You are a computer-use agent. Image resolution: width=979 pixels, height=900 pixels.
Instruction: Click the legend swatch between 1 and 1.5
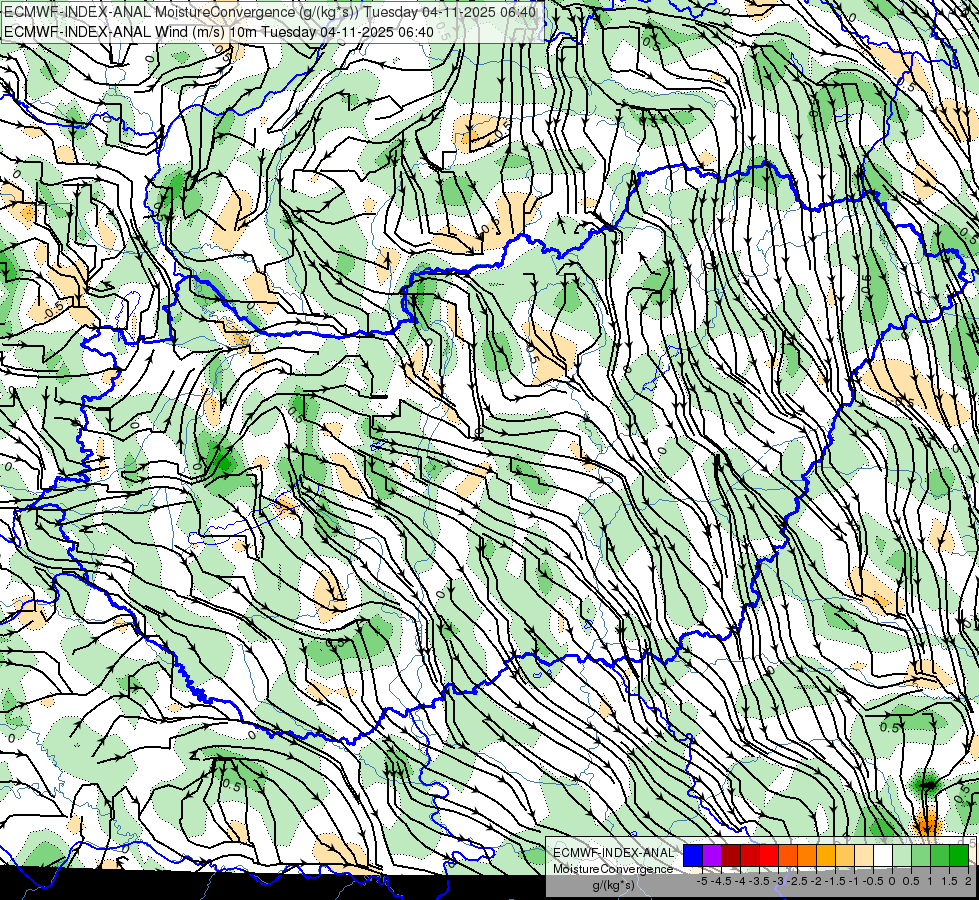940,855
